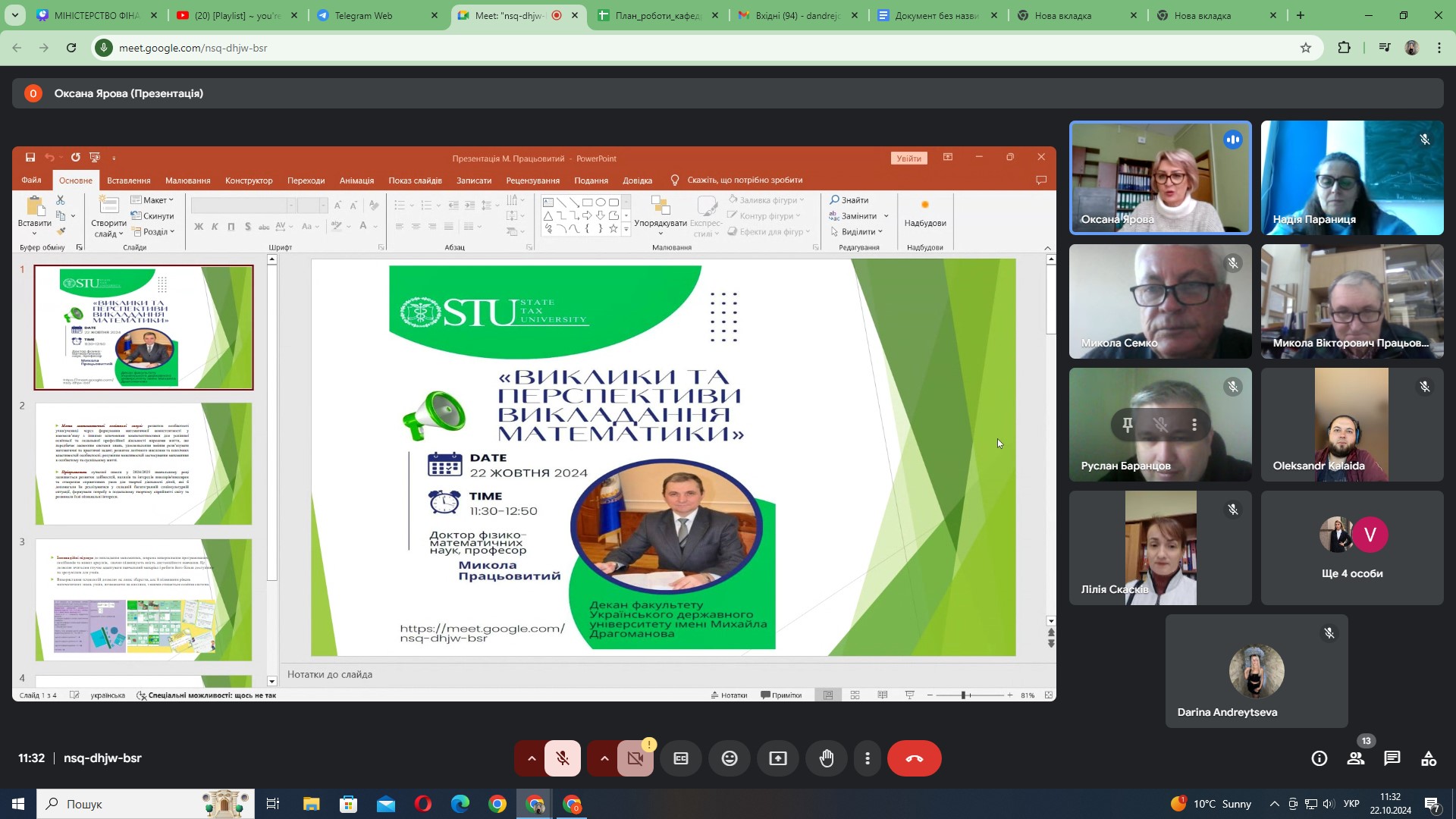Toggle closed captions in Meet
This screenshot has width=1456, height=819.
[x=681, y=758]
